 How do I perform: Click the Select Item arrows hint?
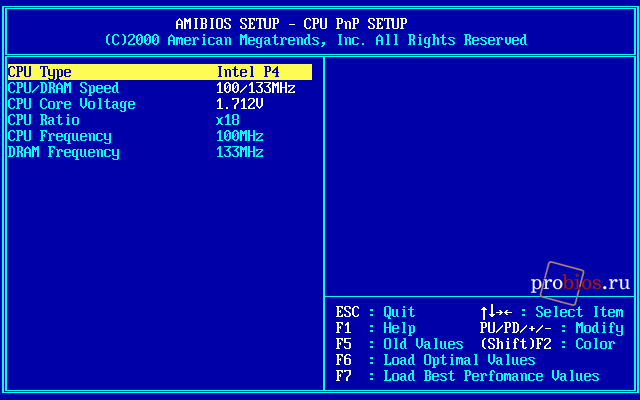[x=552, y=312]
